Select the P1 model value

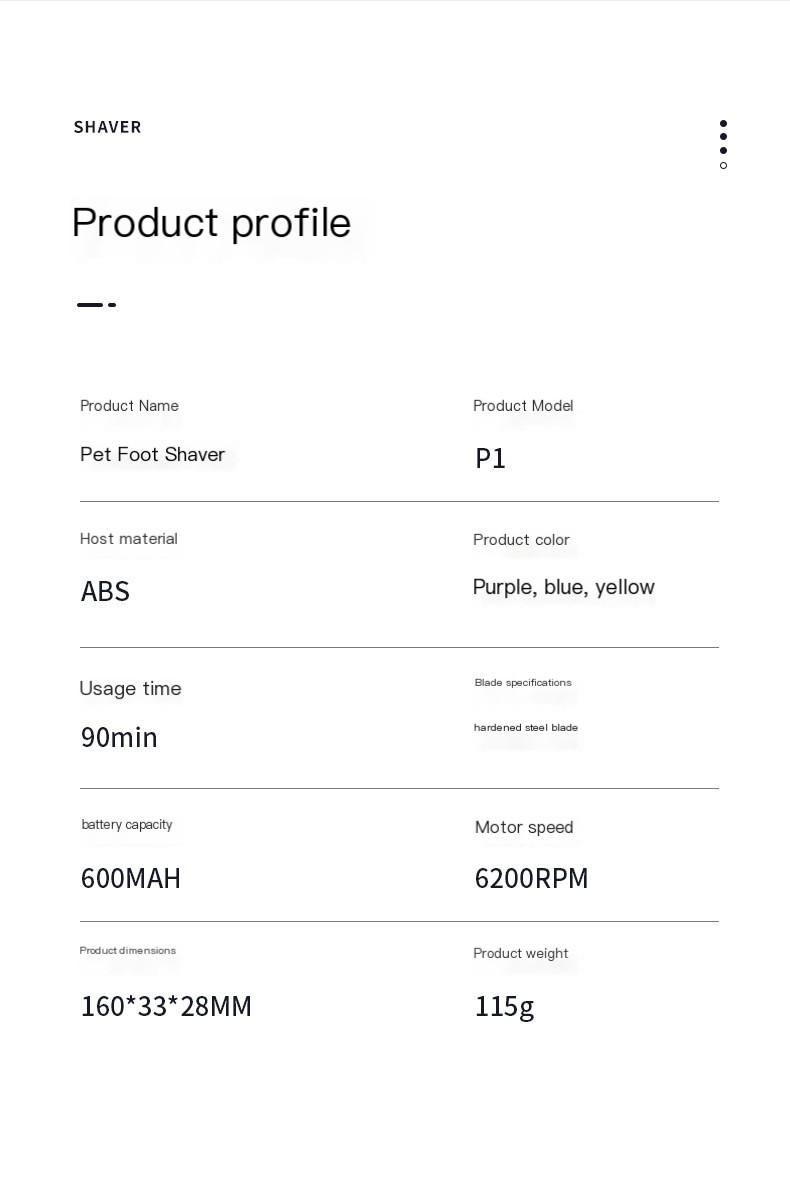pyautogui.click(x=490, y=458)
